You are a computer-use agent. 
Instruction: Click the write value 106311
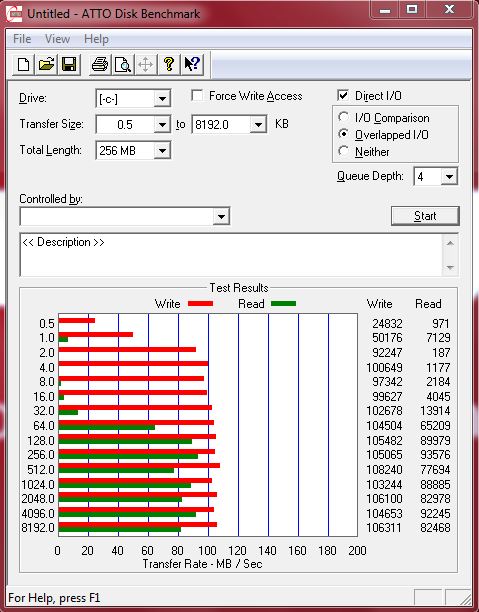point(384,528)
